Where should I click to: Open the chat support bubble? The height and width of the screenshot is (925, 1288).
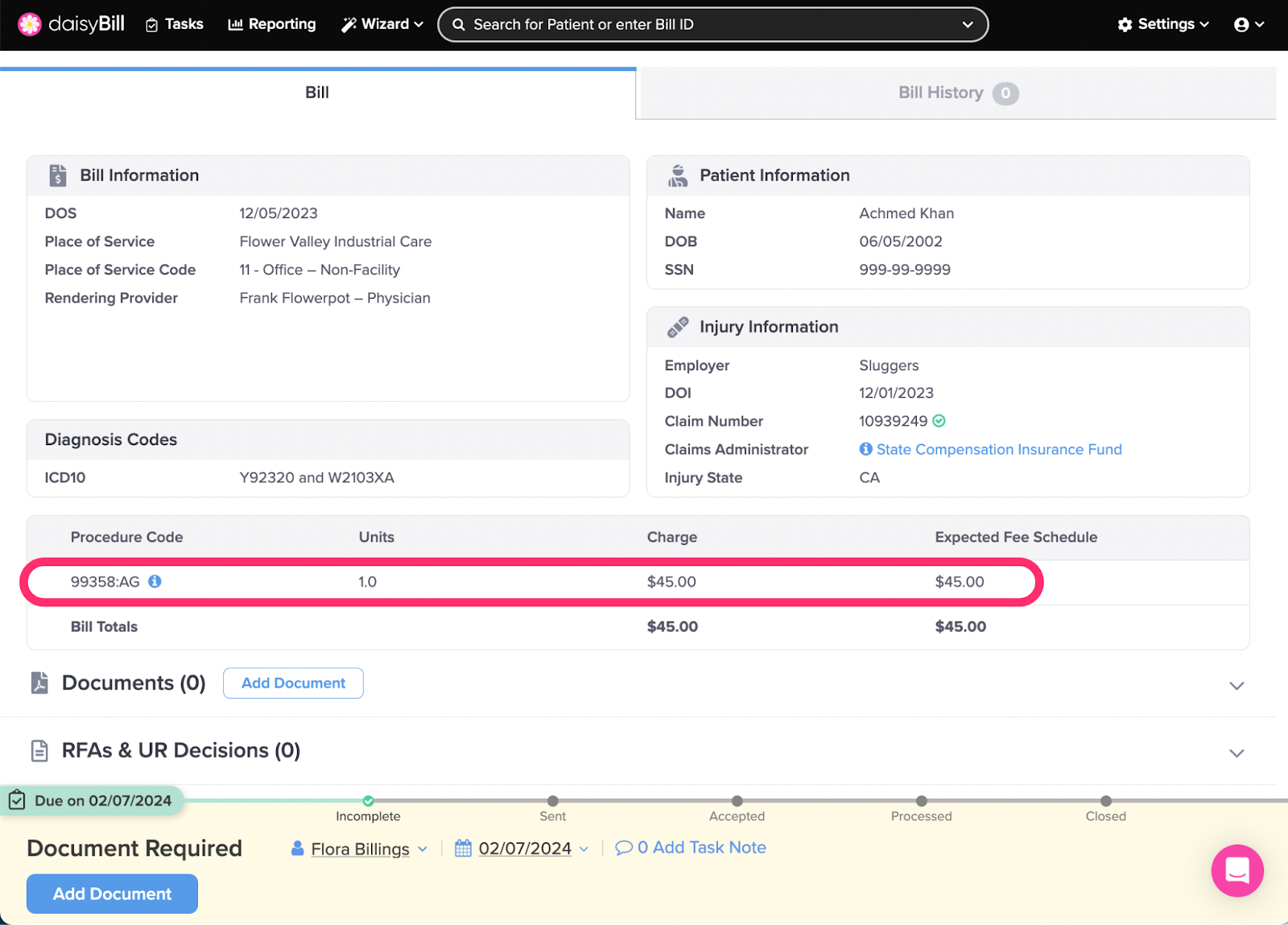(1236, 870)
